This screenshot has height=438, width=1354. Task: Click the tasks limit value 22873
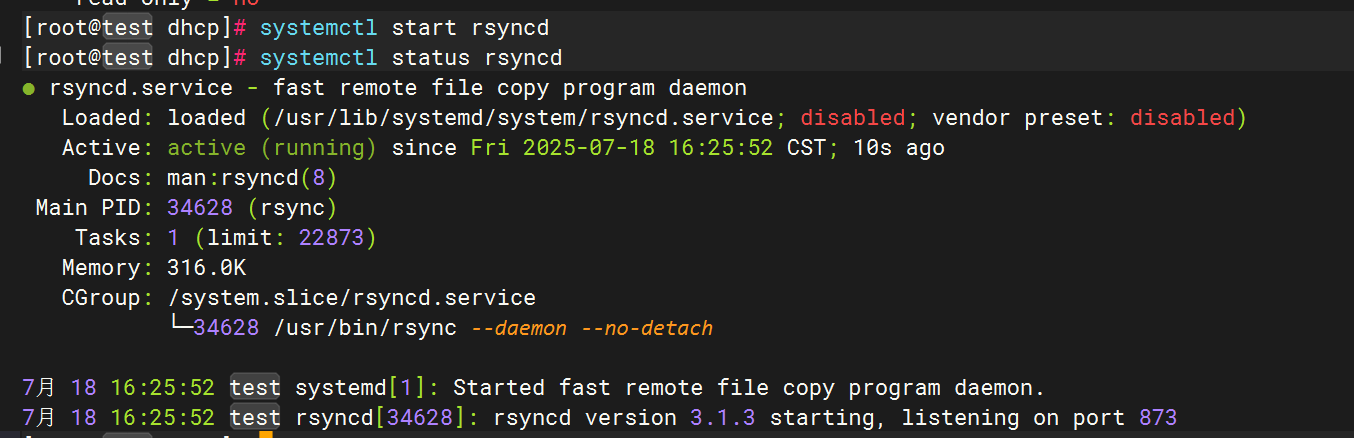click(x=332, y=238)
